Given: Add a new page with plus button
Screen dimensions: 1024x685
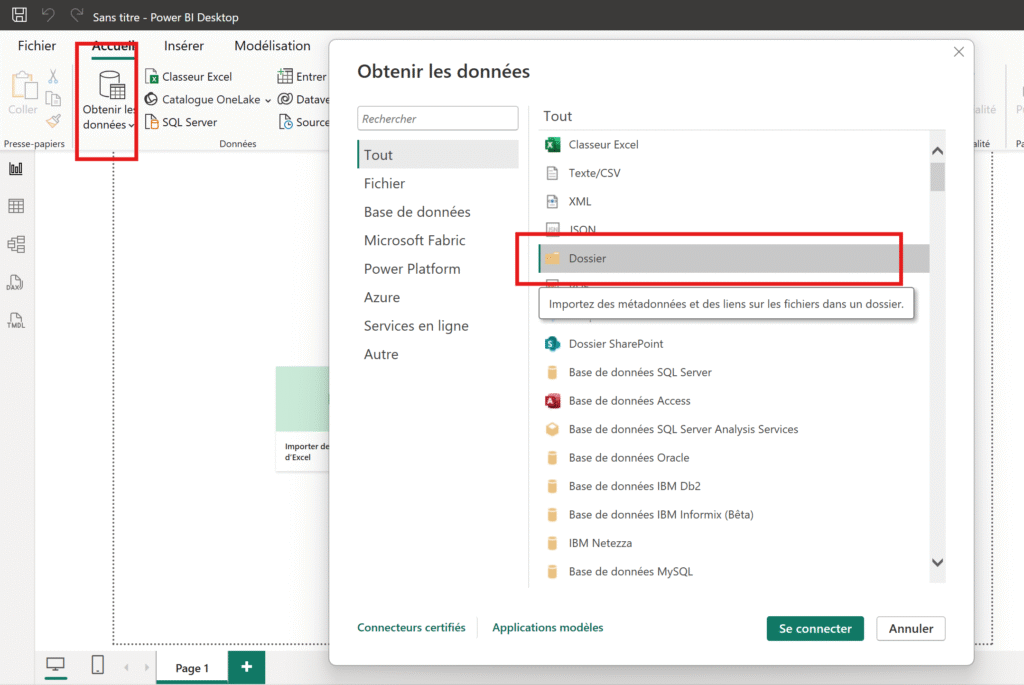Looking at the screenshot, I should coord(246,667).
